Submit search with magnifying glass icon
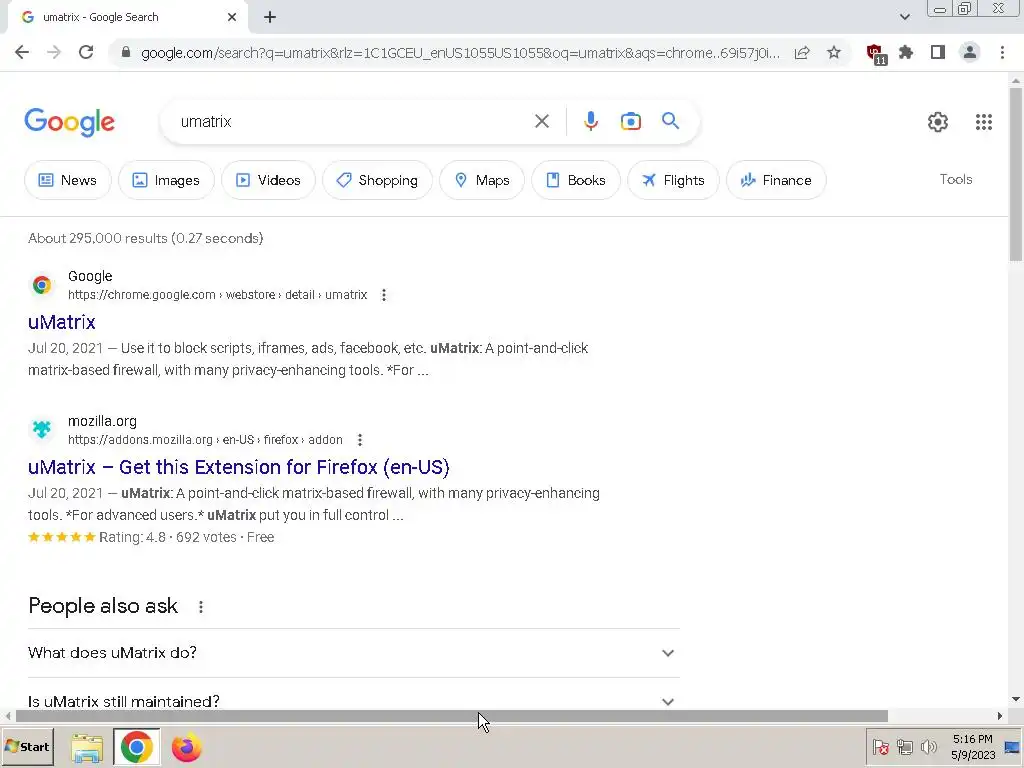Viewport: 1024px width, 768px height. point(670,121)
